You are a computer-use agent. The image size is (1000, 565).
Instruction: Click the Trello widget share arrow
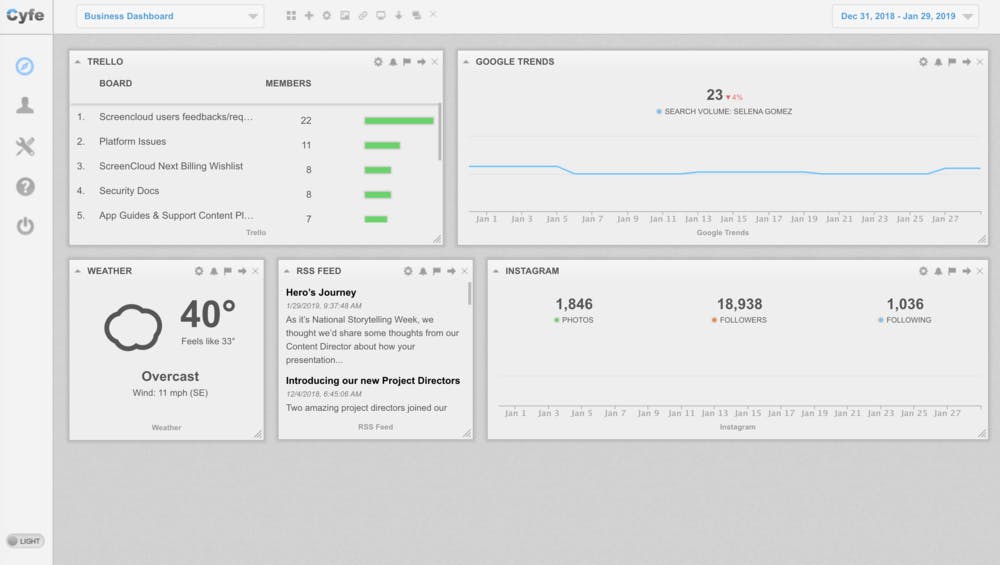[x=421, y=62]
